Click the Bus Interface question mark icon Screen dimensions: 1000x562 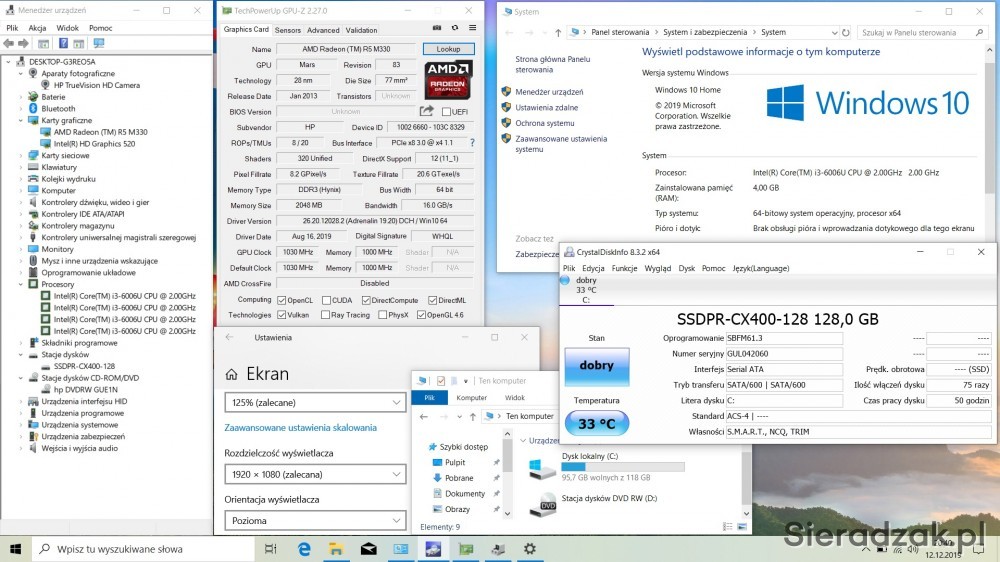[x=472, y=143]
